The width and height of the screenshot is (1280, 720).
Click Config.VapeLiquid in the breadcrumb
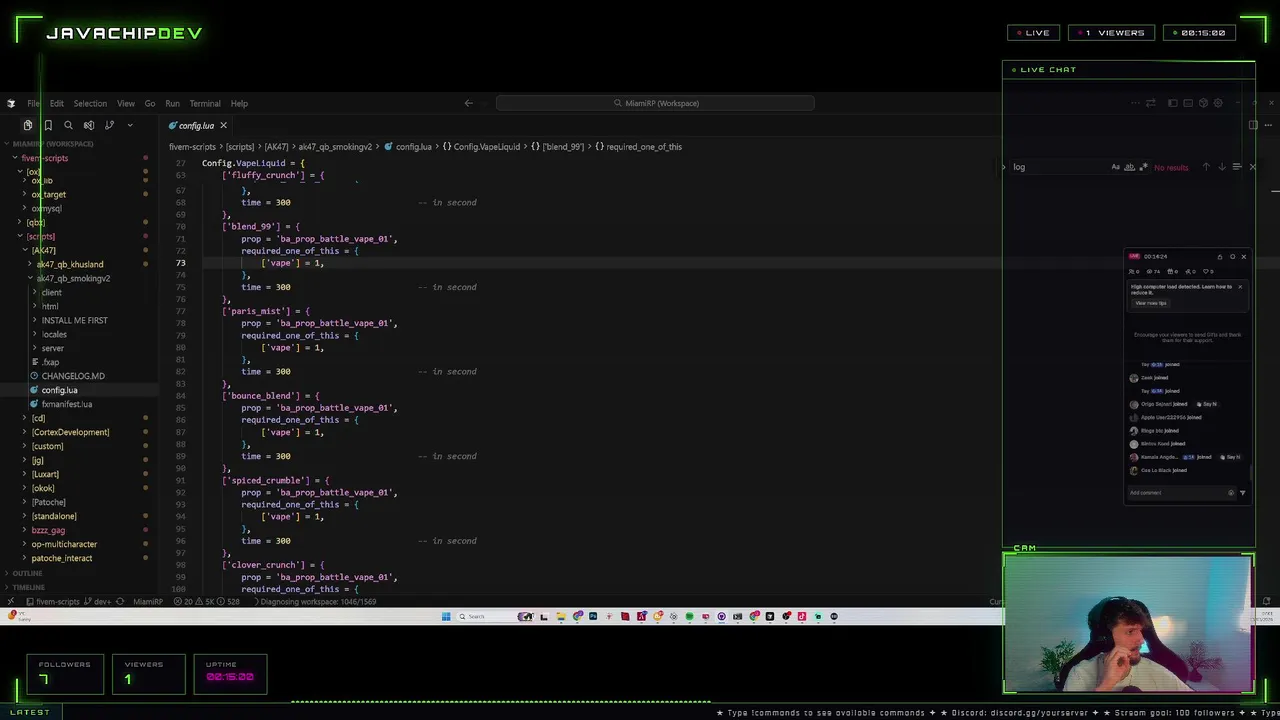coord(486,147)
